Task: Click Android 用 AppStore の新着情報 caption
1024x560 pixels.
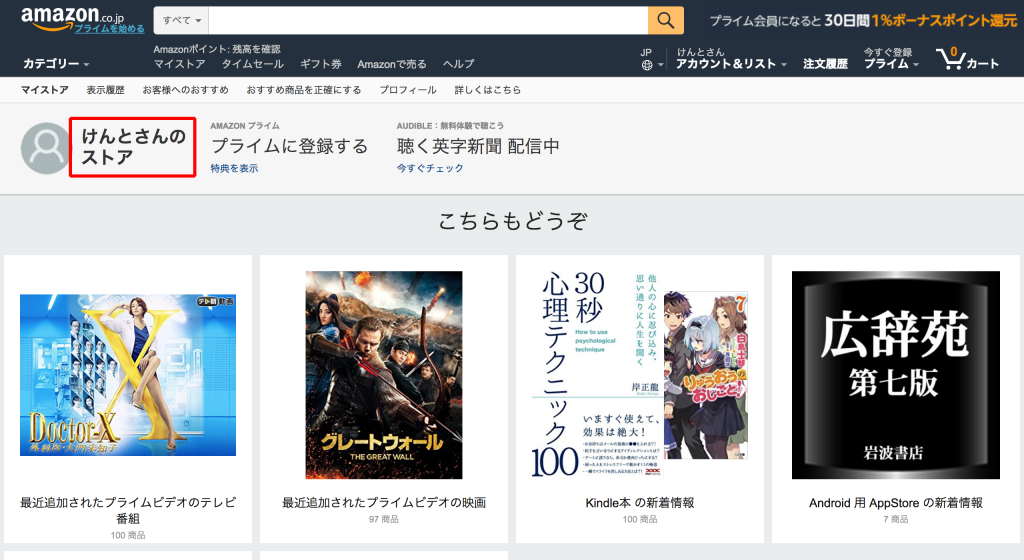Action: 896,503
